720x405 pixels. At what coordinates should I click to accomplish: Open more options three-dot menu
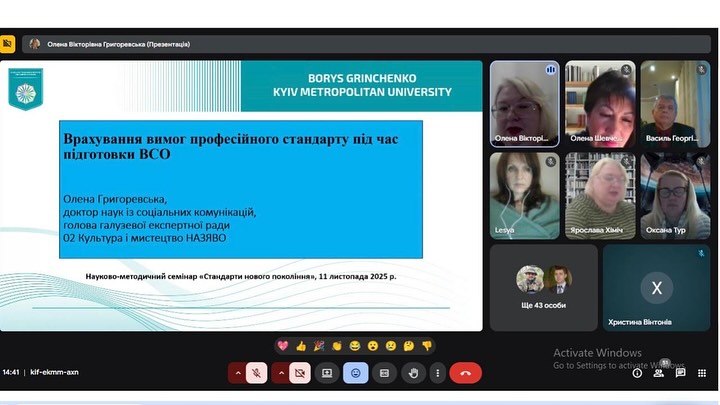pos(437,372)
